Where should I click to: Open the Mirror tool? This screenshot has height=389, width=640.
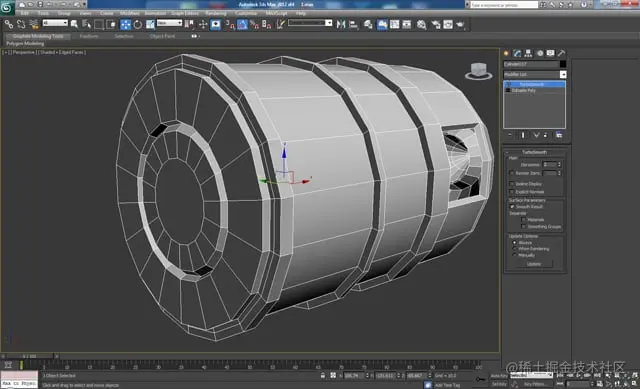(341, 24)
